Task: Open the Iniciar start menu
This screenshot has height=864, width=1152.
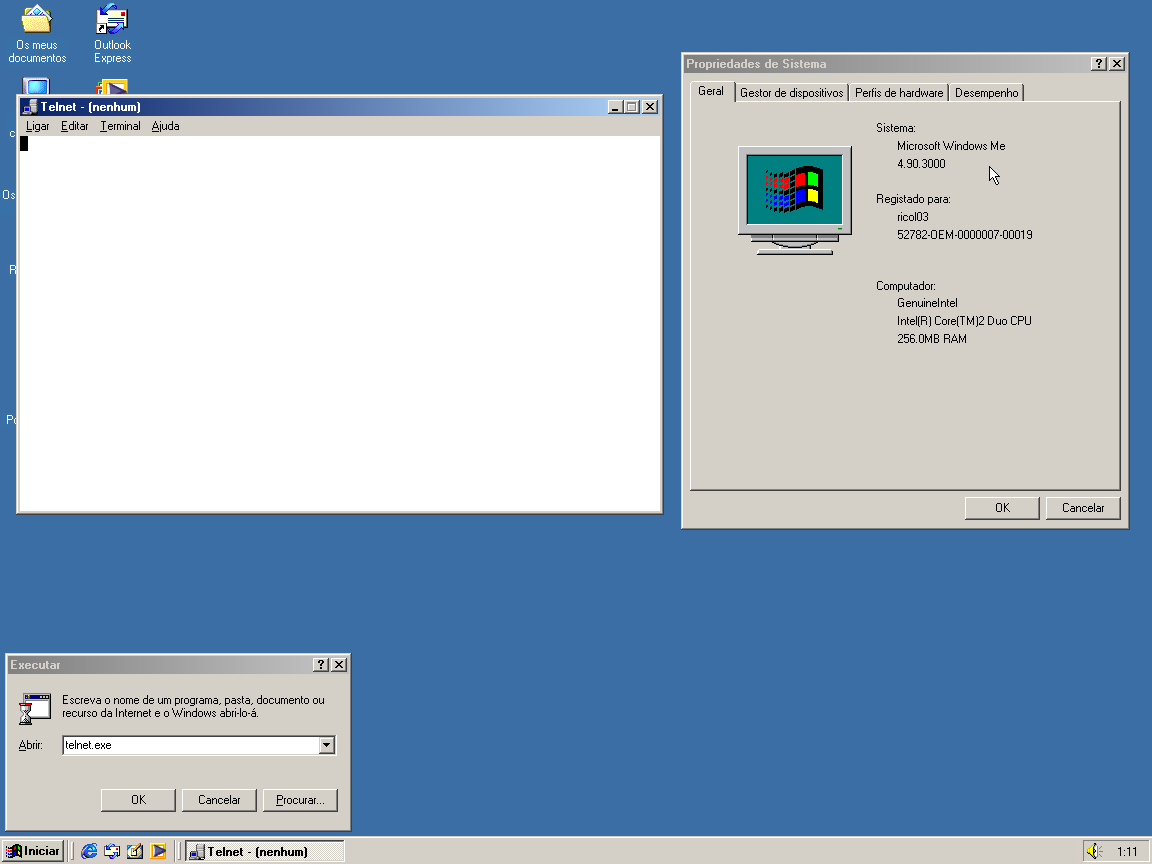Action: tap(33, 851)
